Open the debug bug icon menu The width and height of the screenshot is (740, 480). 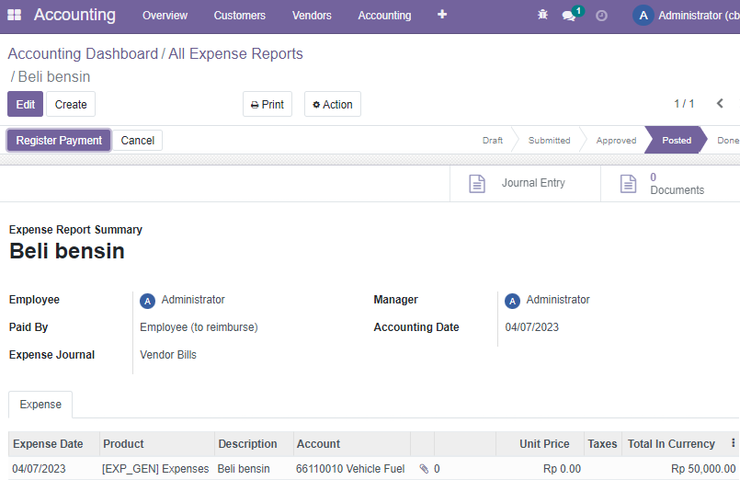tap(543, 15)
